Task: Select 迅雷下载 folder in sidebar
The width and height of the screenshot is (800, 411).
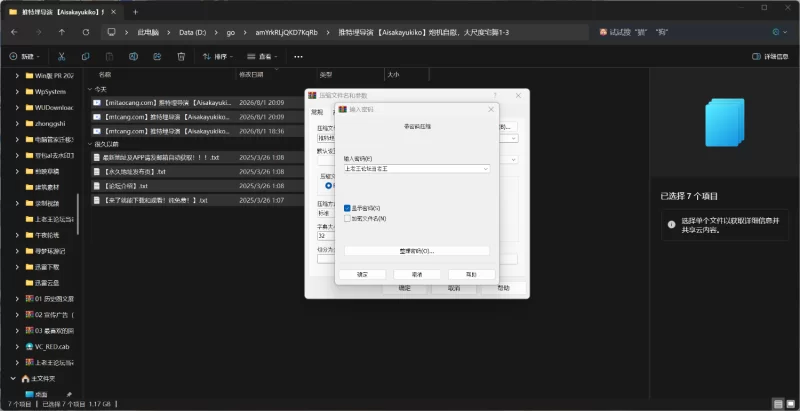Action: coord(47,267)
